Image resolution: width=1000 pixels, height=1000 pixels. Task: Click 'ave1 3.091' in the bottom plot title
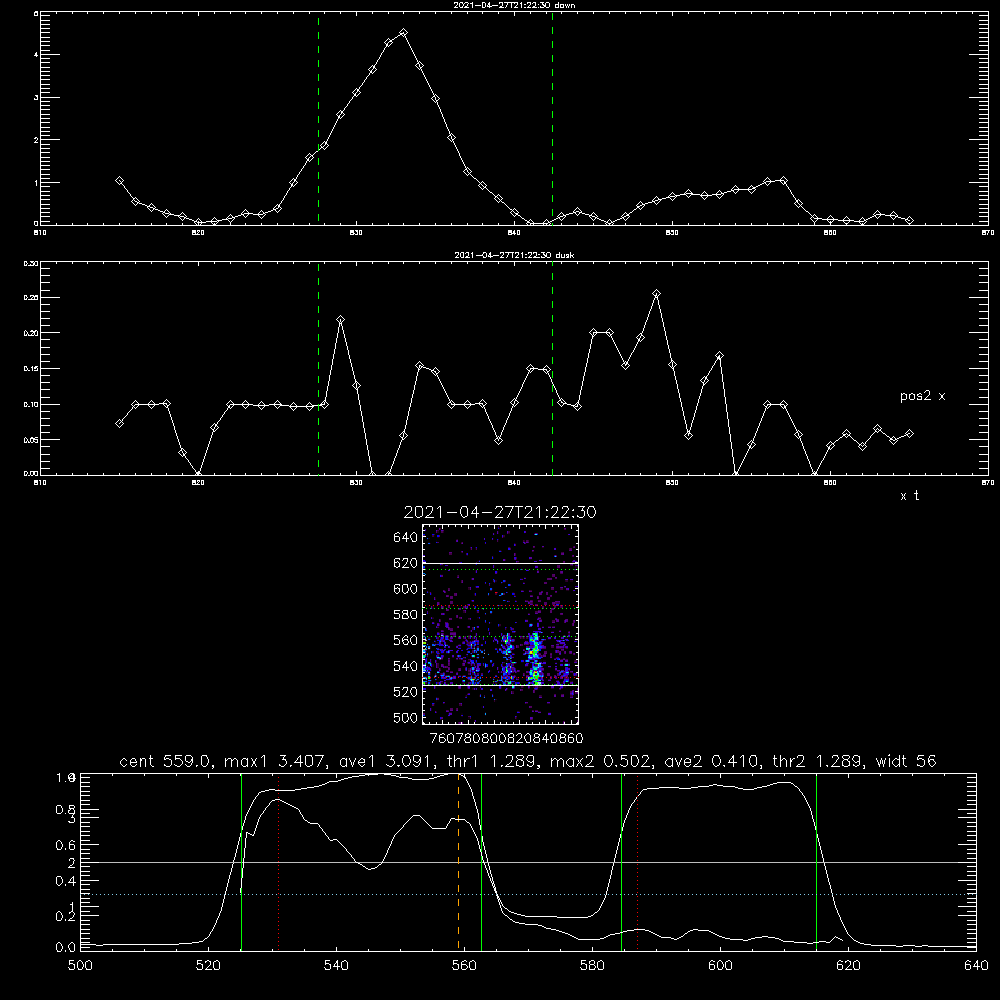(x=386, y=761)
